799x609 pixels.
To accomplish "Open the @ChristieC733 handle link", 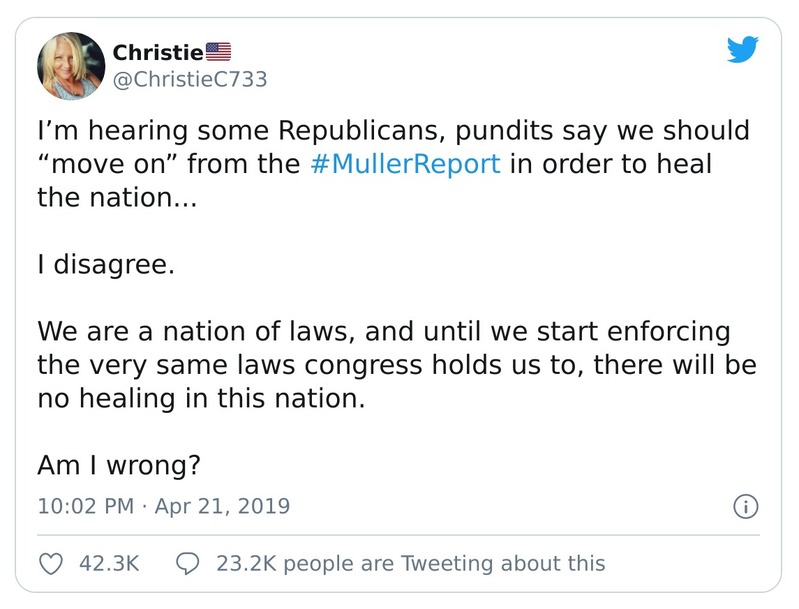I will [190, 79].
